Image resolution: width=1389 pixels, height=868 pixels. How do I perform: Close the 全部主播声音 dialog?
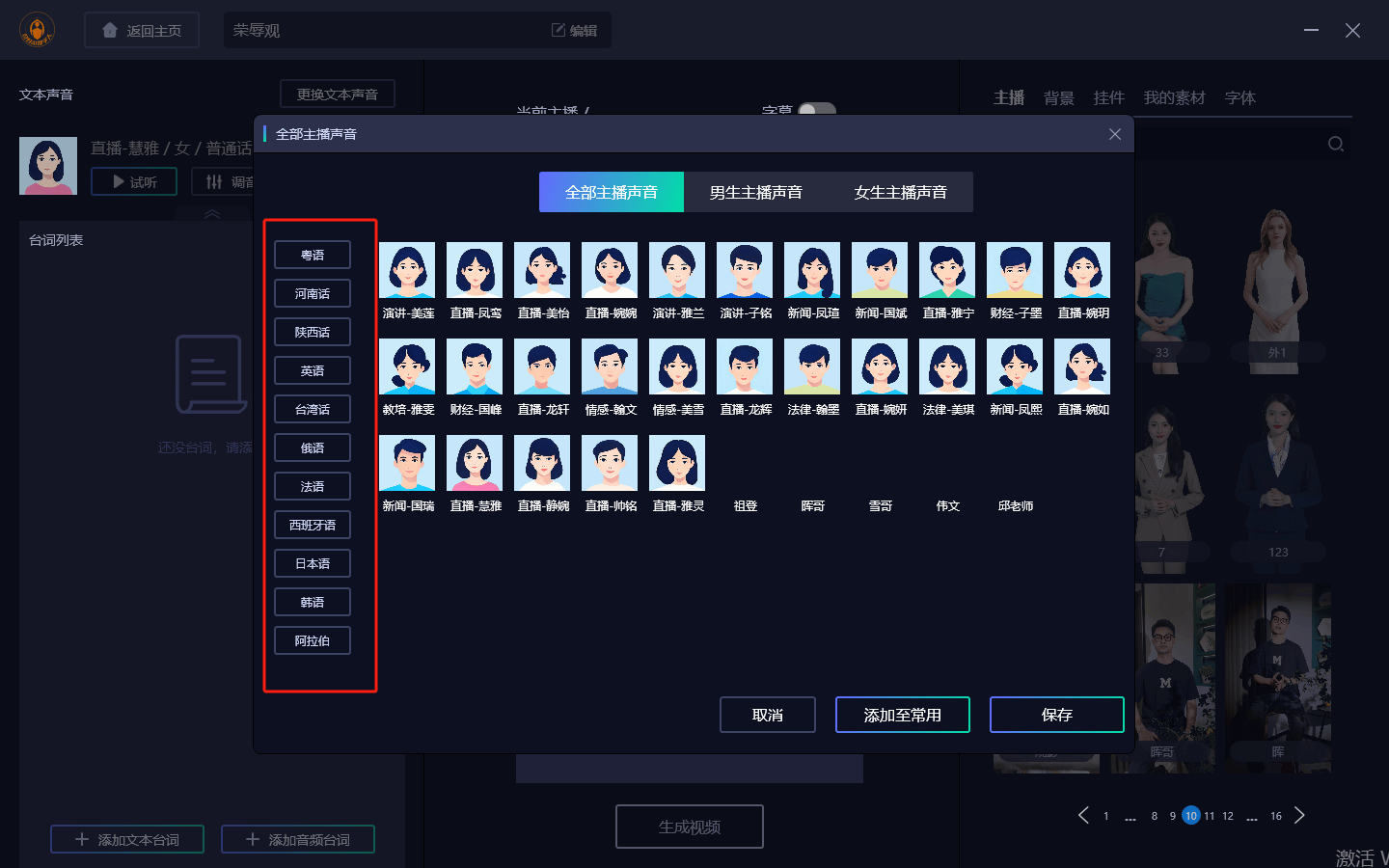pyautogui.click(x=1115, y=134)
